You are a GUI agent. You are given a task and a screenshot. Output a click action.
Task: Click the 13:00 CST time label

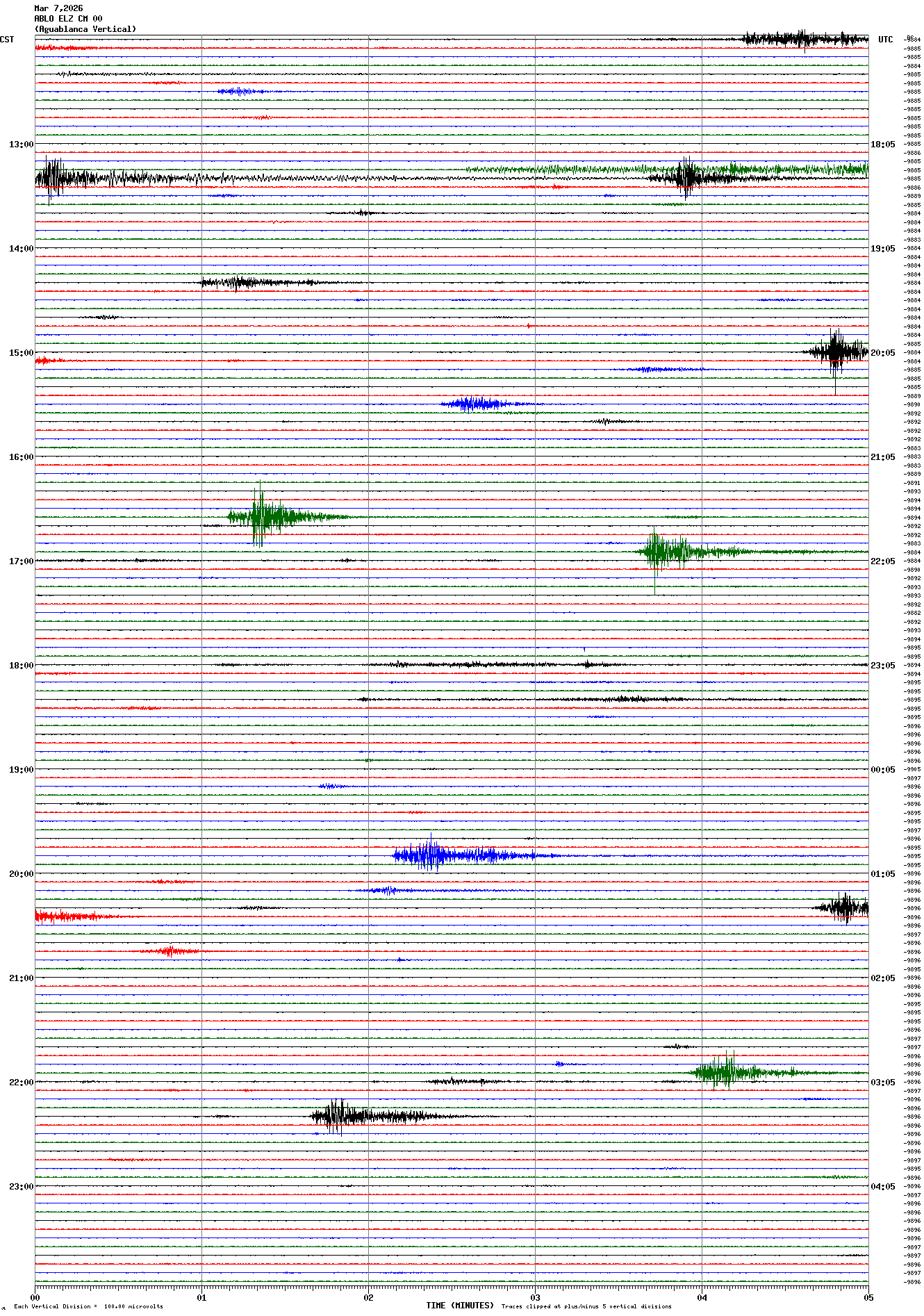click(21, 145)
